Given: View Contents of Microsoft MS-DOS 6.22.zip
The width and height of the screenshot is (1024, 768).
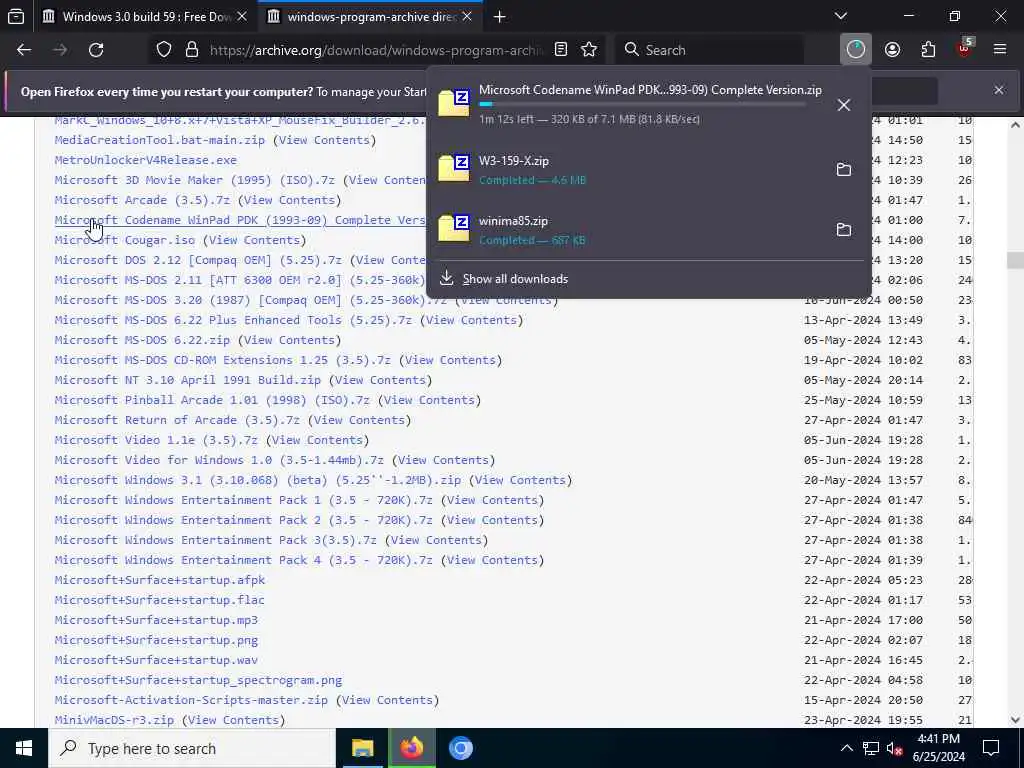Looking at the screenshot, I should (x=289, y=340).
